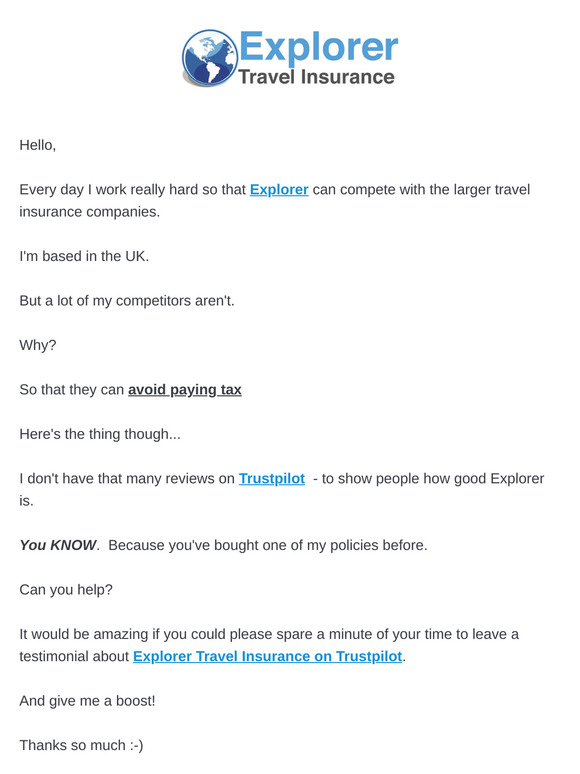Image resolution: width=580 pixels, height=774 pixels.
Task: Click the Hello greeting line
Action: click(38, 145)
